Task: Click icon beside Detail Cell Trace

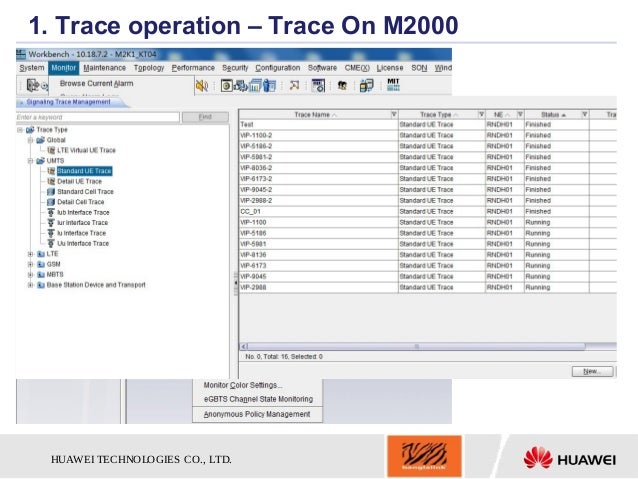Action: pos(51,202)
